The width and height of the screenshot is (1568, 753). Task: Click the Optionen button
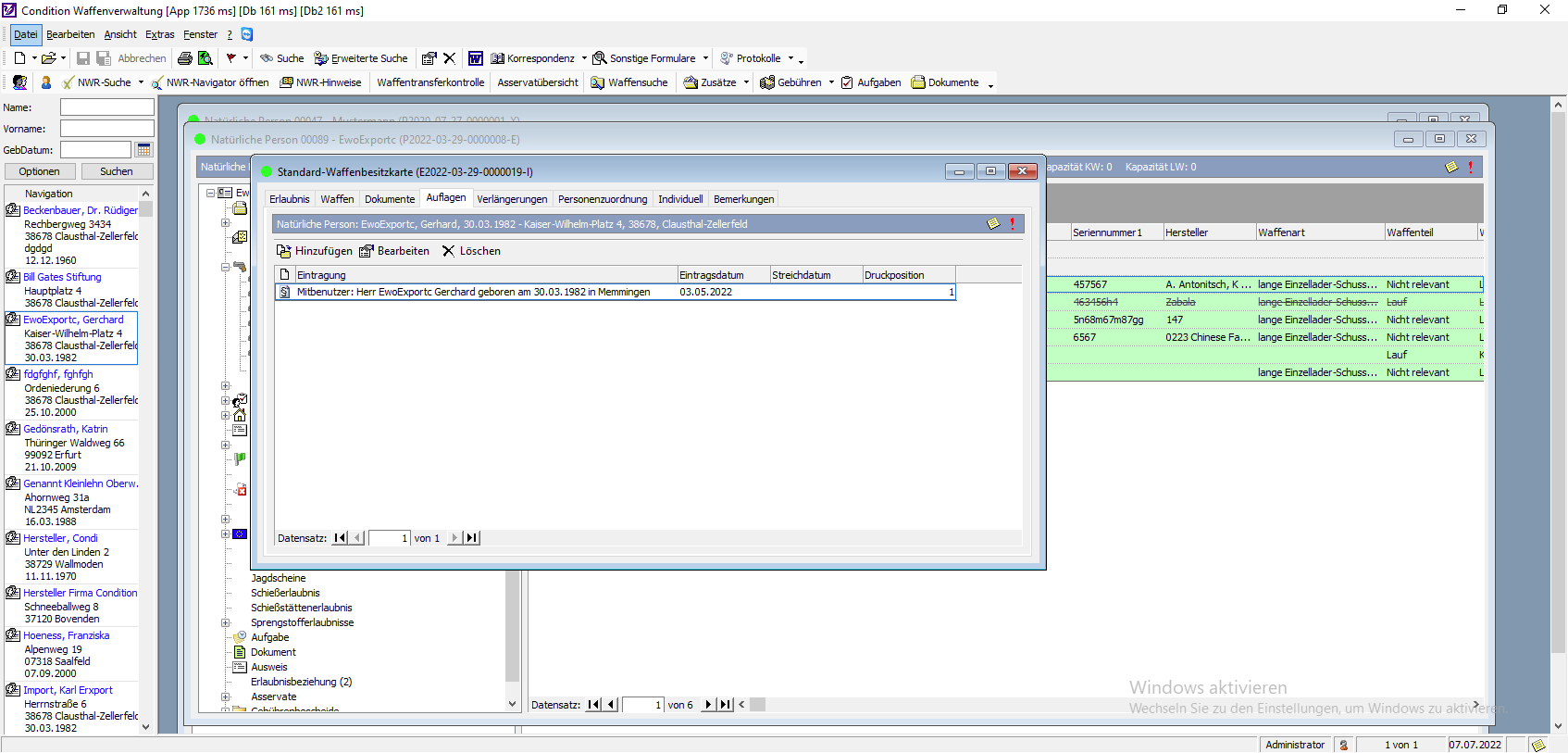click(39, 171)
